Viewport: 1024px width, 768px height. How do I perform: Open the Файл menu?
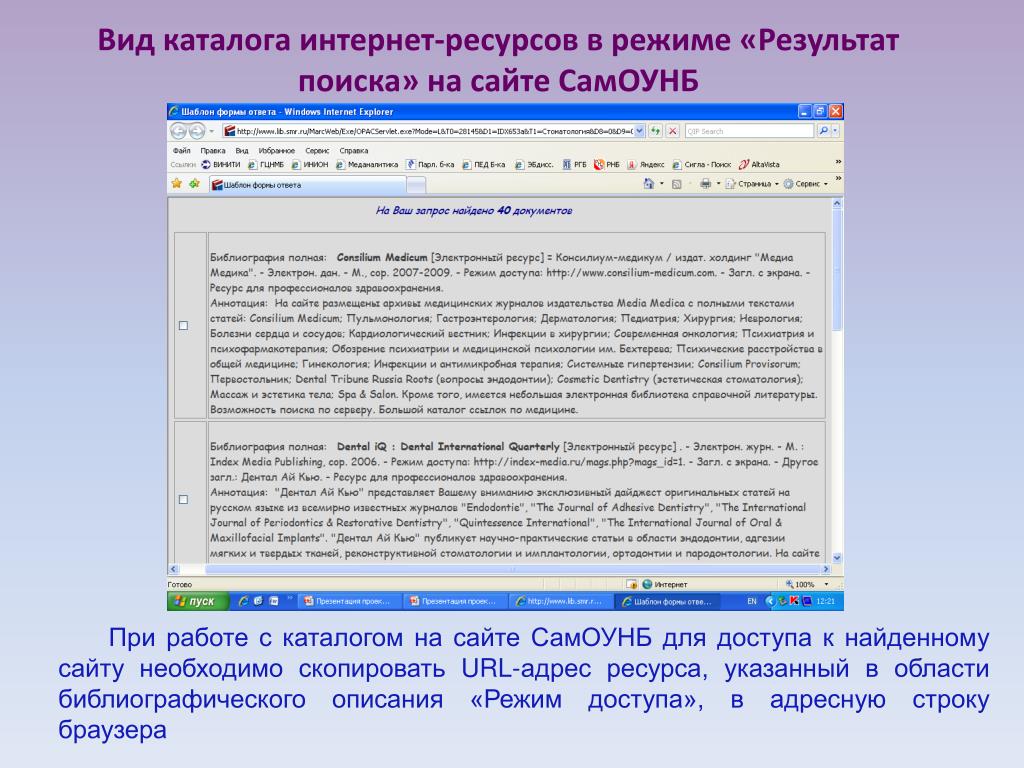pyautogui.click(x=182, y=150)
